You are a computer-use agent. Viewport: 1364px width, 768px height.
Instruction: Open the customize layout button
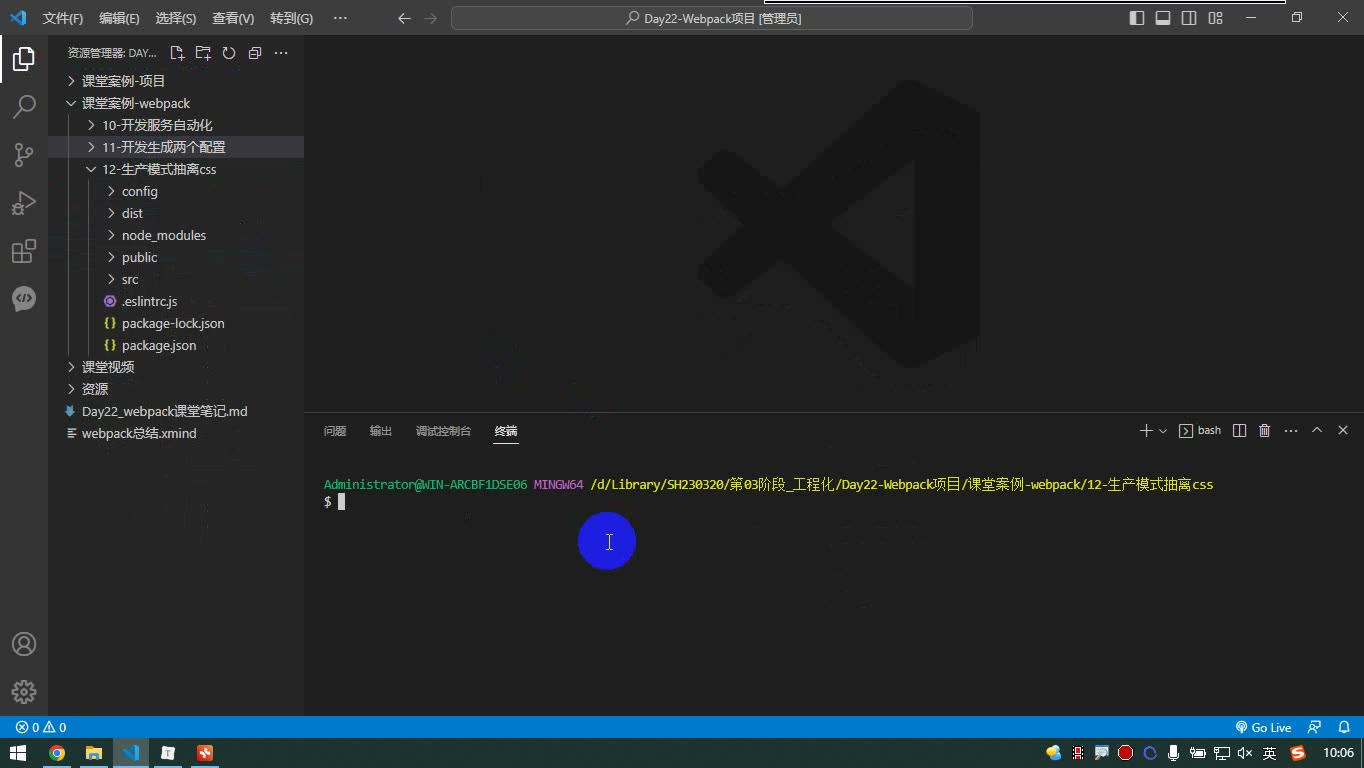1215,18
